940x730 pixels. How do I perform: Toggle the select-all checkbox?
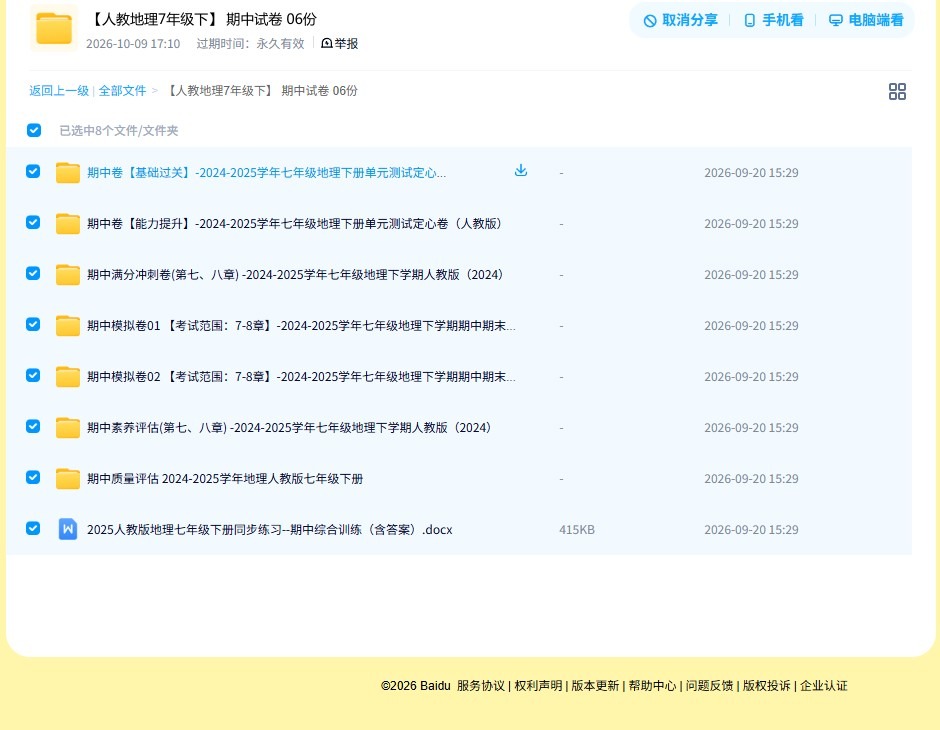click(34, 130)
